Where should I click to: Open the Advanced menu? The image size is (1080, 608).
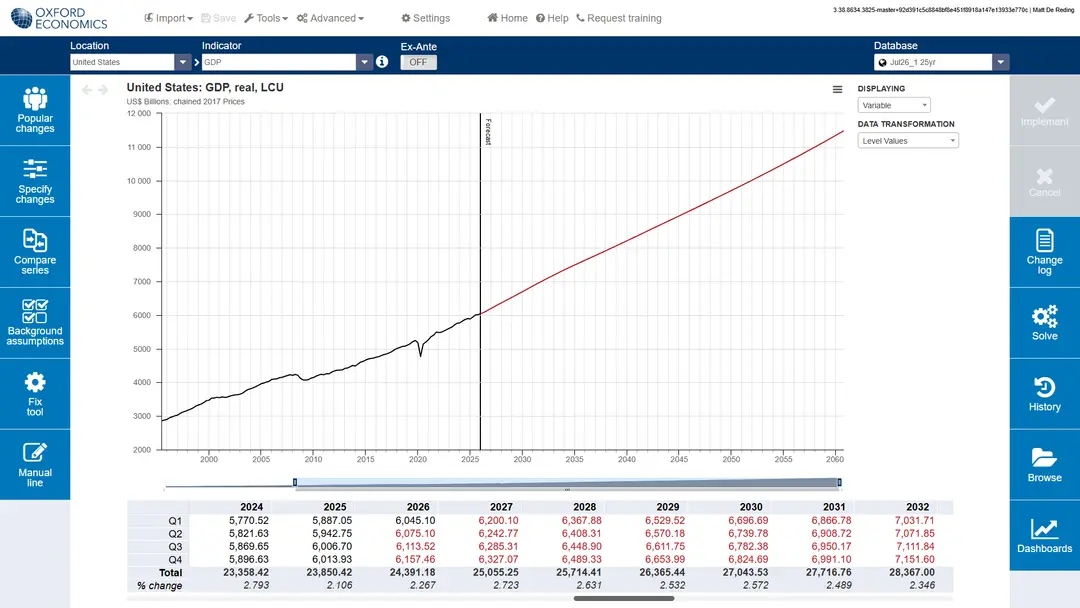tap(331, 18)
